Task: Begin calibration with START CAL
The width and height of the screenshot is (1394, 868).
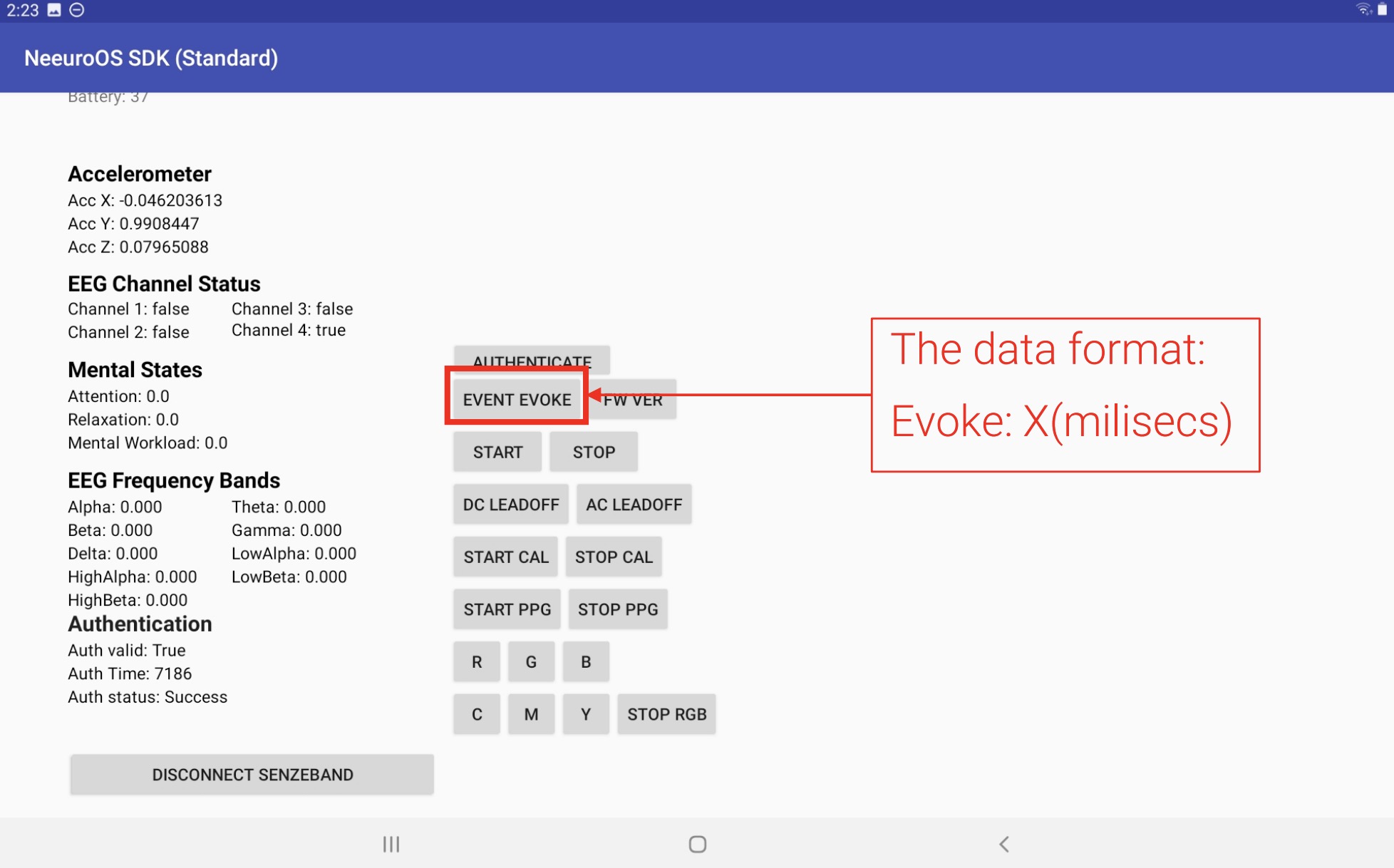Action: pos(505,557)
